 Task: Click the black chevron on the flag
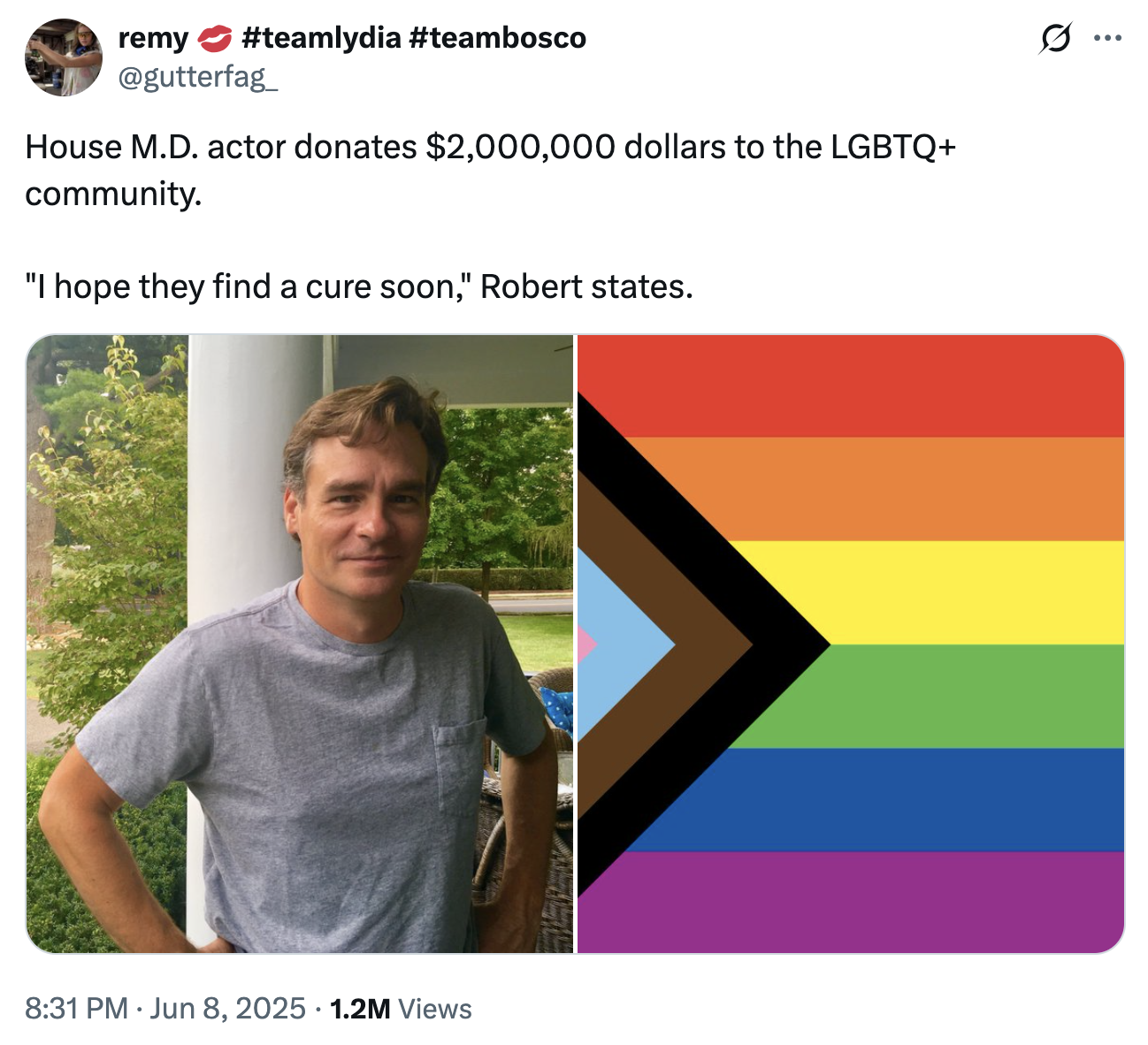click(x=778, y=645)
